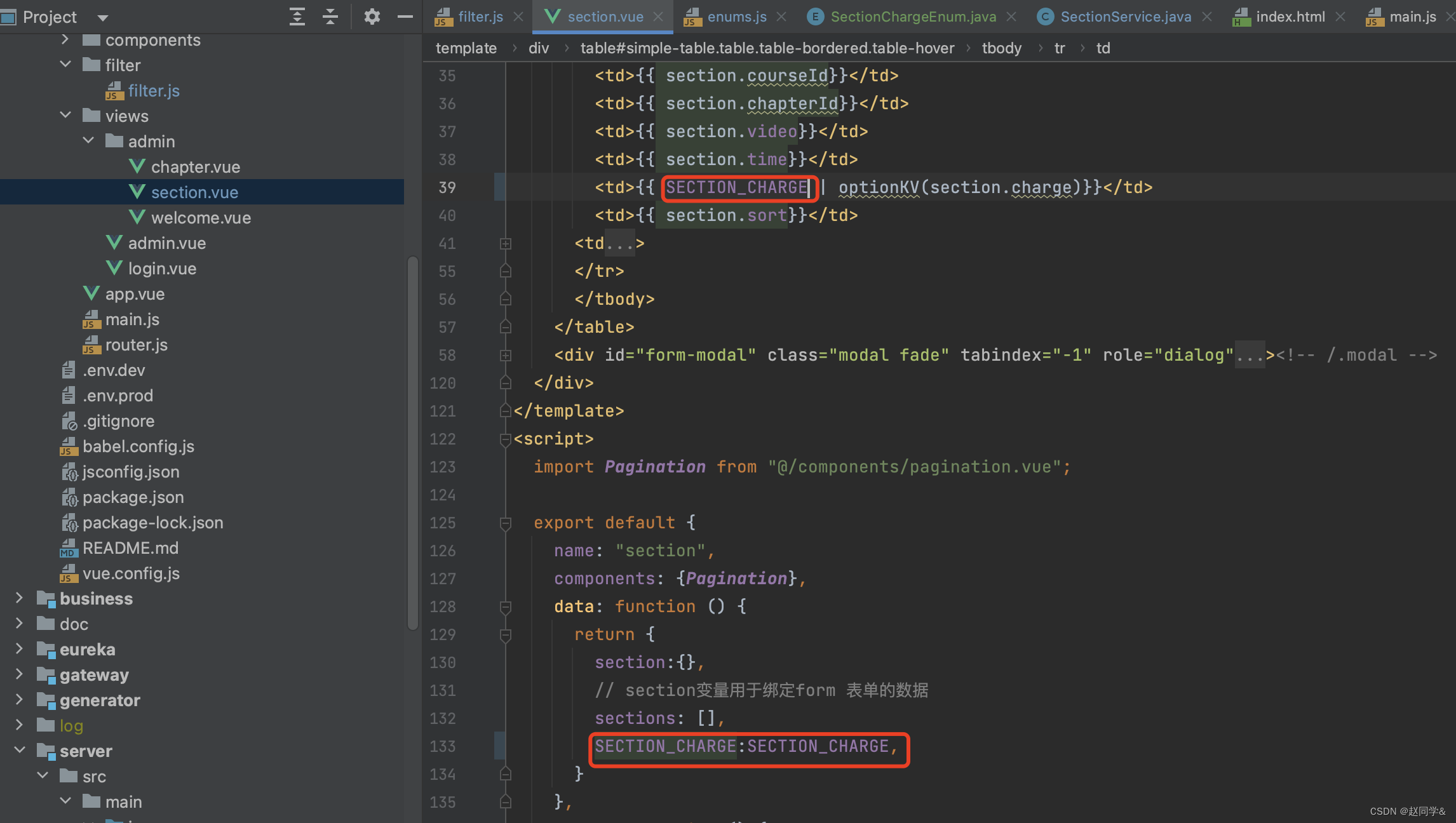Open chapter.vue file in project tree
The width and height of the screenshot is (1456, 823).
(x=195, y=167)
